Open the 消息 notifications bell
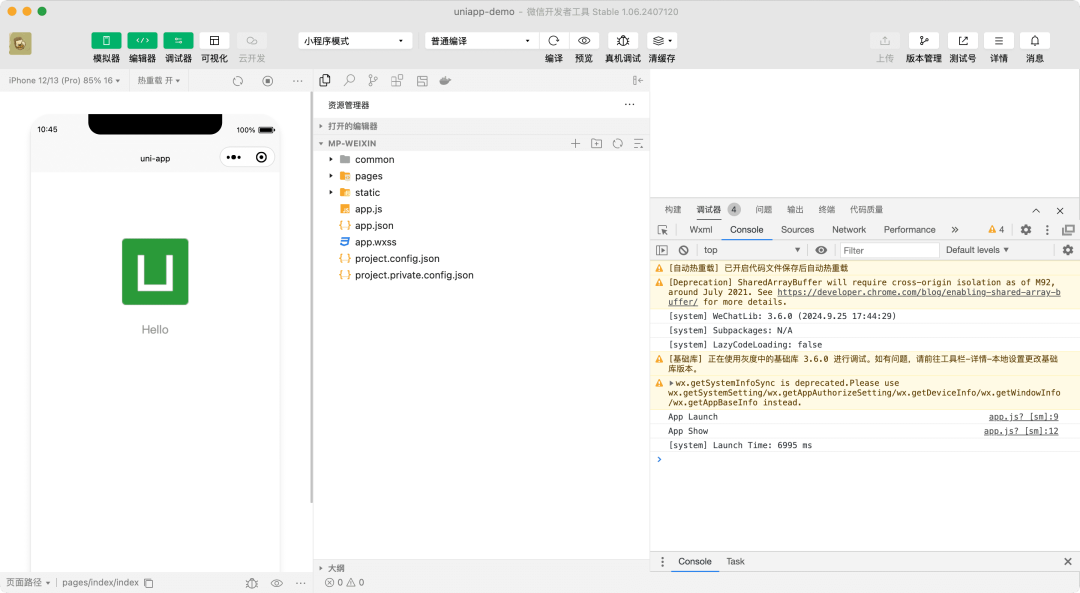This screenshot has height=593, width=1080. (1035, 41)
